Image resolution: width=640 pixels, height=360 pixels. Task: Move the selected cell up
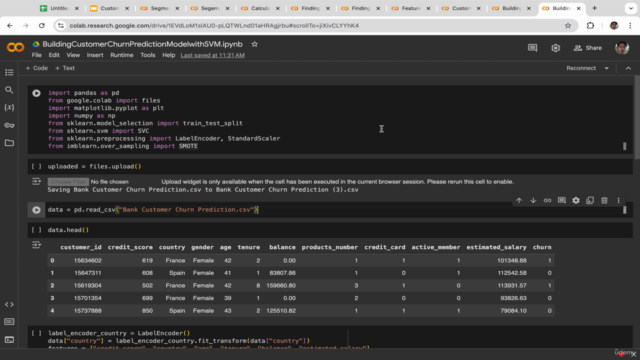pos(519,200)
